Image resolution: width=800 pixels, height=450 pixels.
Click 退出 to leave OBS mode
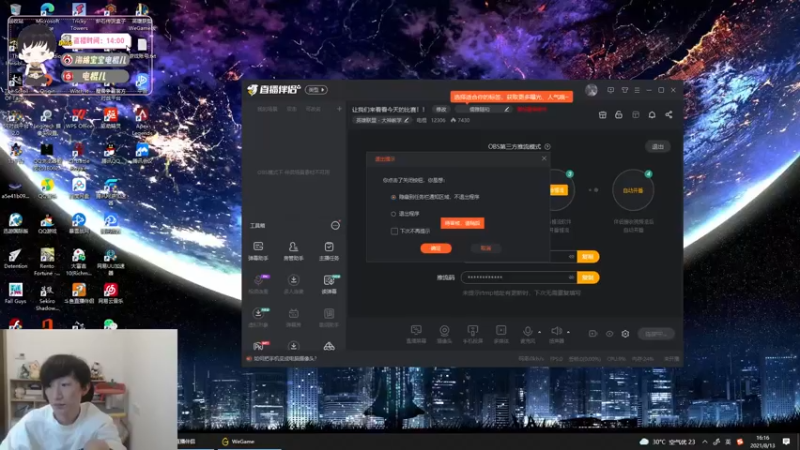click(658, 146)
